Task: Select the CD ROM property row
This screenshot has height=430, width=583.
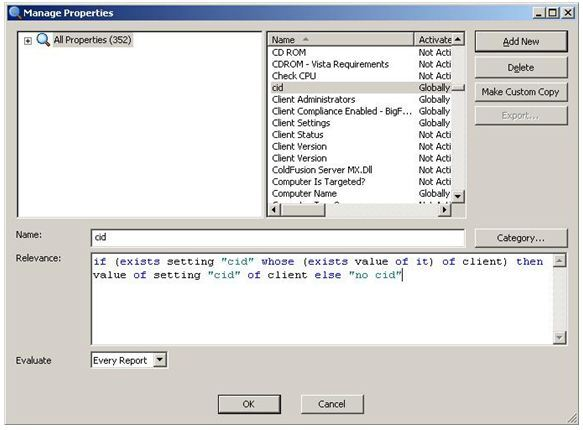Action: pyautogui.click(x=289, y=52)
